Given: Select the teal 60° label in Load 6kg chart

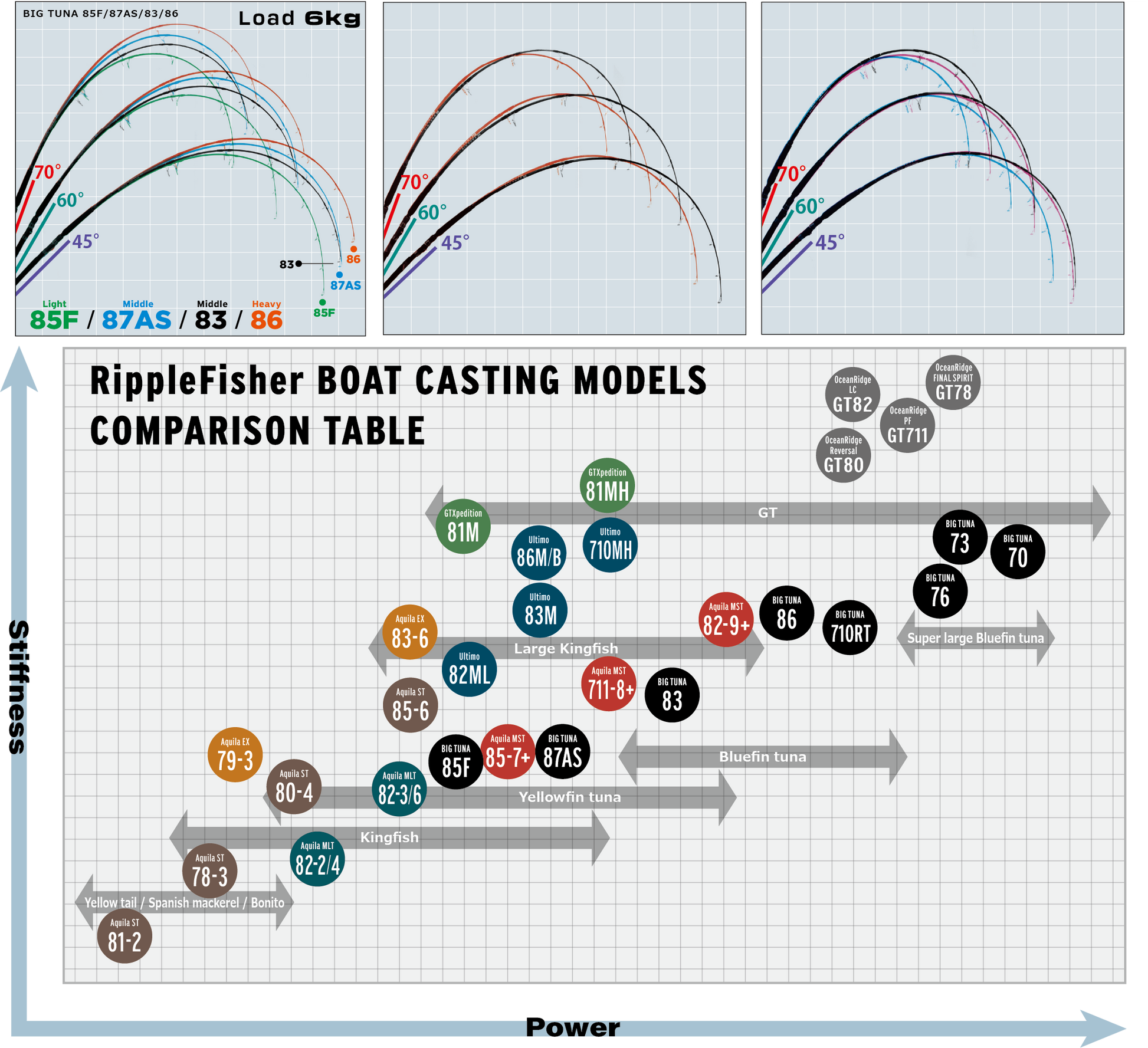Looking at the screenshot, I should (x=70, y=200).
